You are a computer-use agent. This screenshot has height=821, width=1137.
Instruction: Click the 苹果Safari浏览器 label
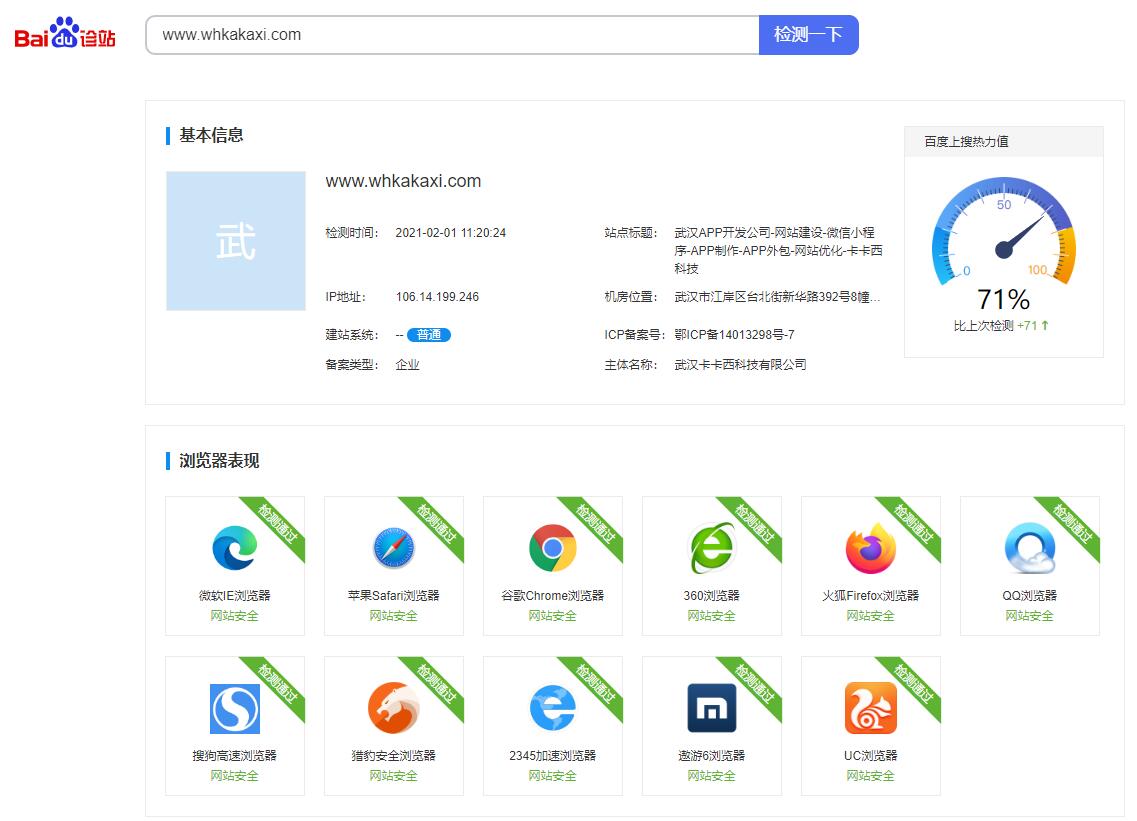click(x=394, y=595)
